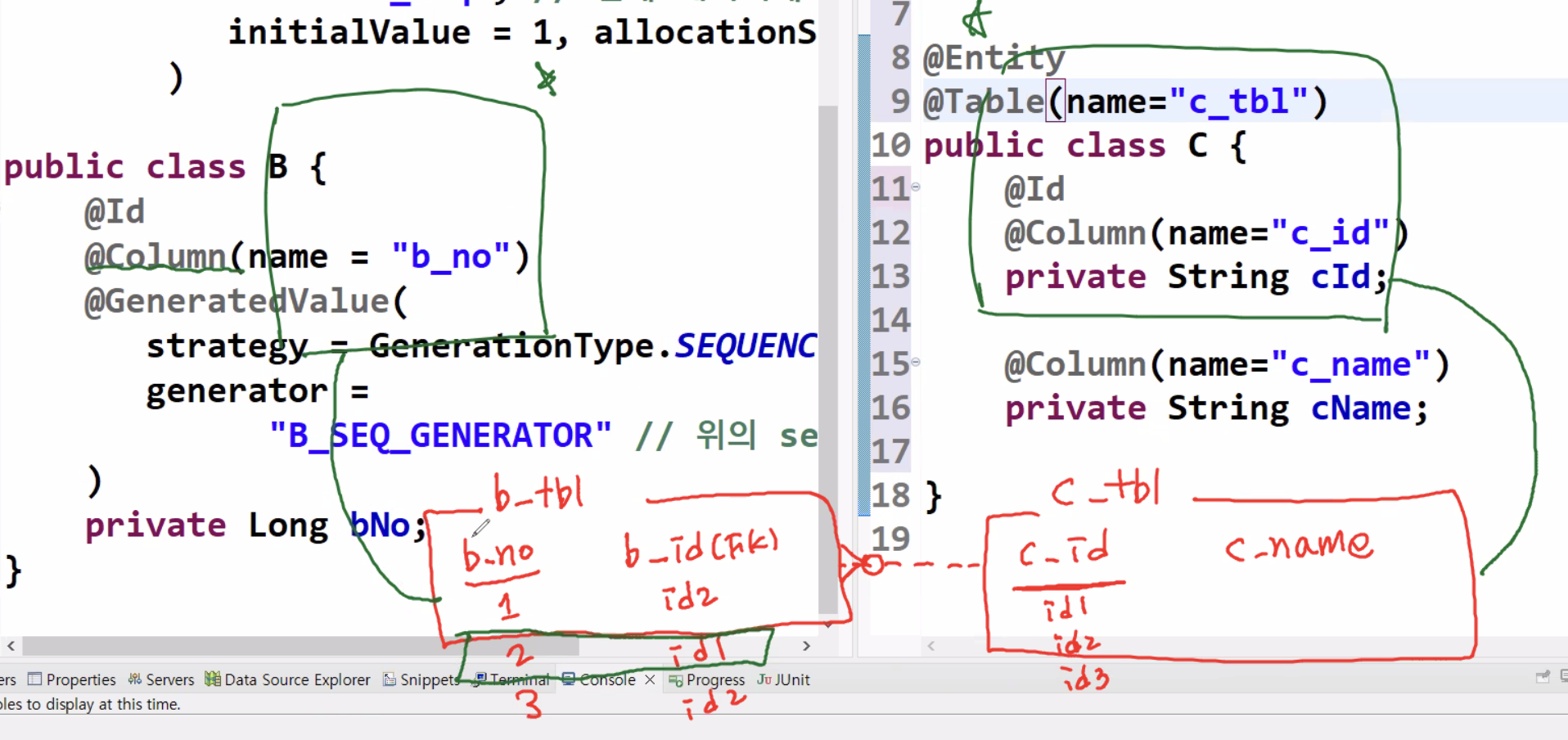This screenshot has width=1568, height=740.
Task: Click line number 18 in the gutter
Action: pyautogui.click(x=890, y=495)
